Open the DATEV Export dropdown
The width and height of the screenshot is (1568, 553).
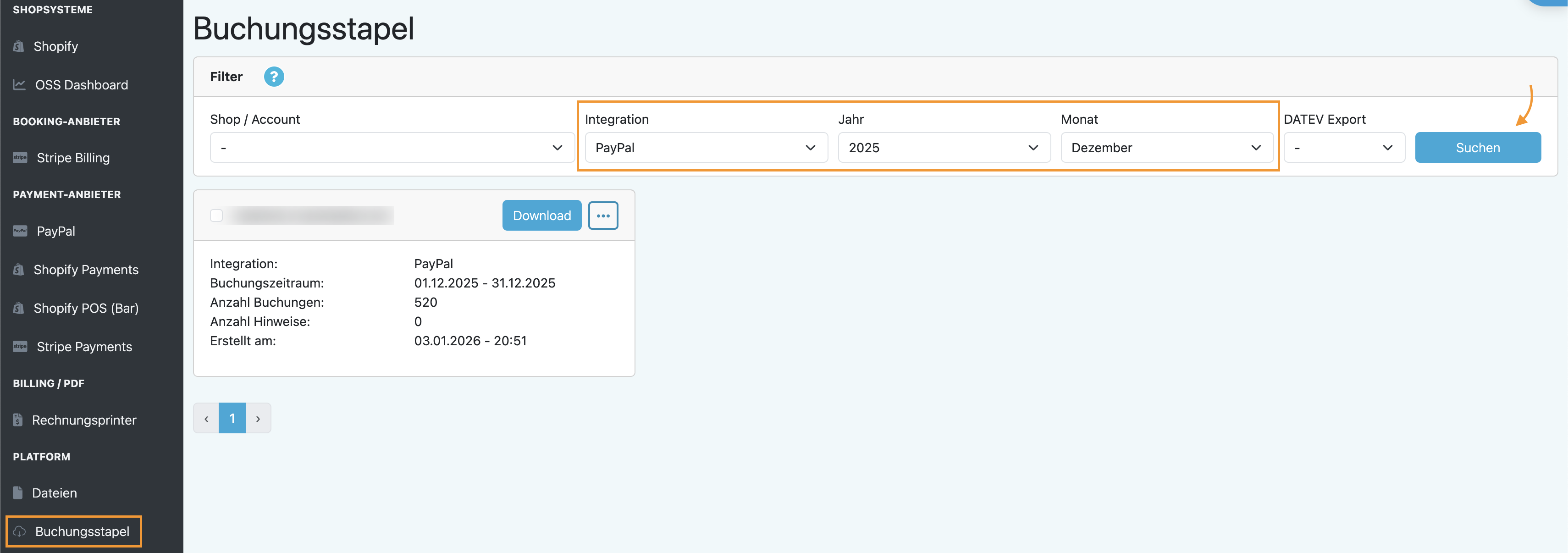[1343, 148]
